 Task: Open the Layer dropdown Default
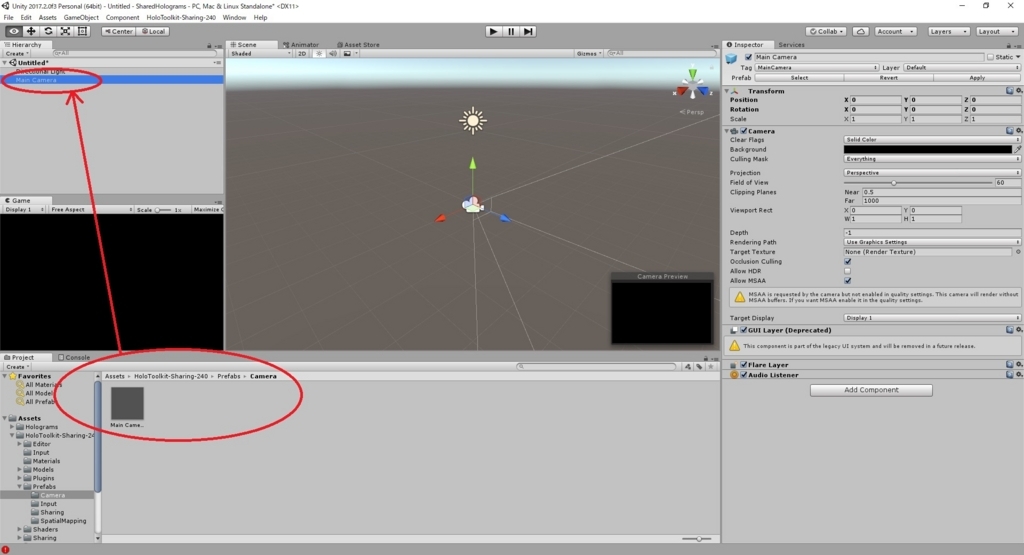pos(963,68)
